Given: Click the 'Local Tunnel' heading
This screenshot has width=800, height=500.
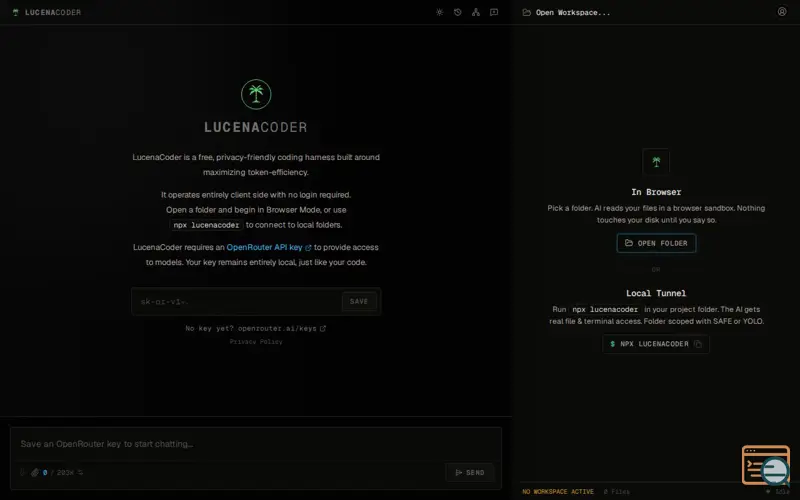Looking at the screenshot, I should click(656, 293).
